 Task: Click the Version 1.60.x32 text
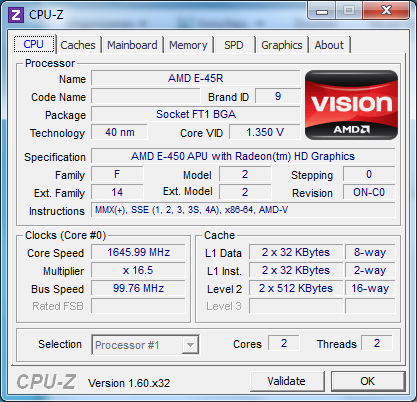click(x=129, y=383)
